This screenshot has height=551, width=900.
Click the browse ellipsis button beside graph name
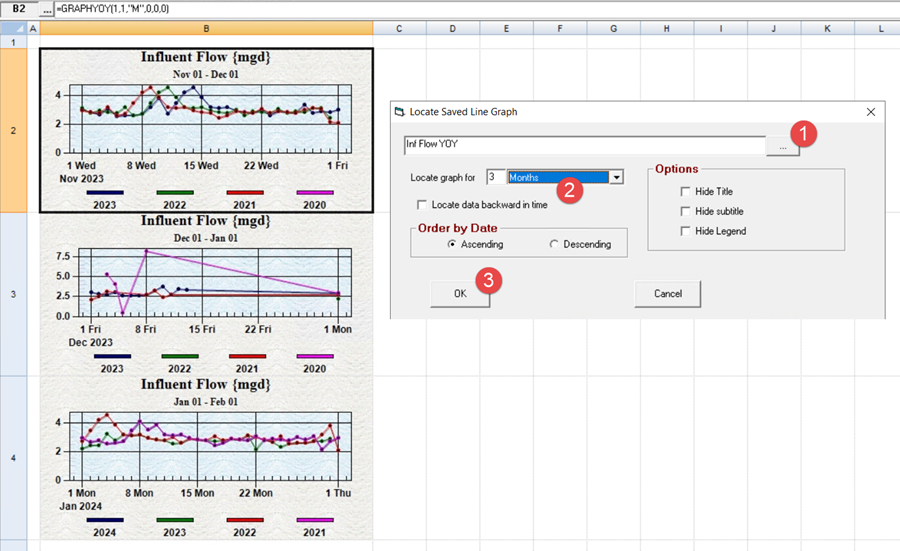click(x=782, y=146)
